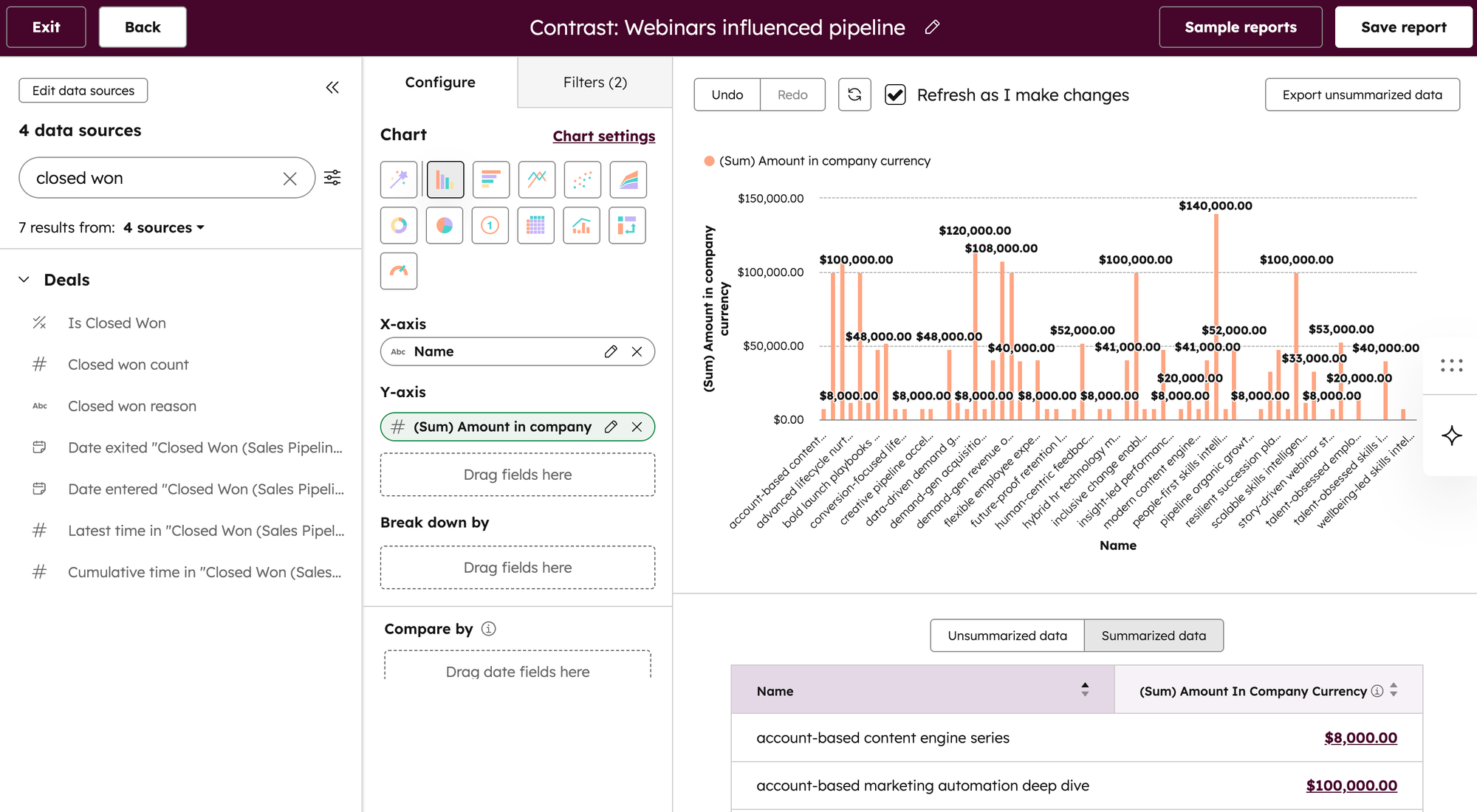Remove Name field from X-axis
Screen dimensions: 1477x812
(637, 352)
